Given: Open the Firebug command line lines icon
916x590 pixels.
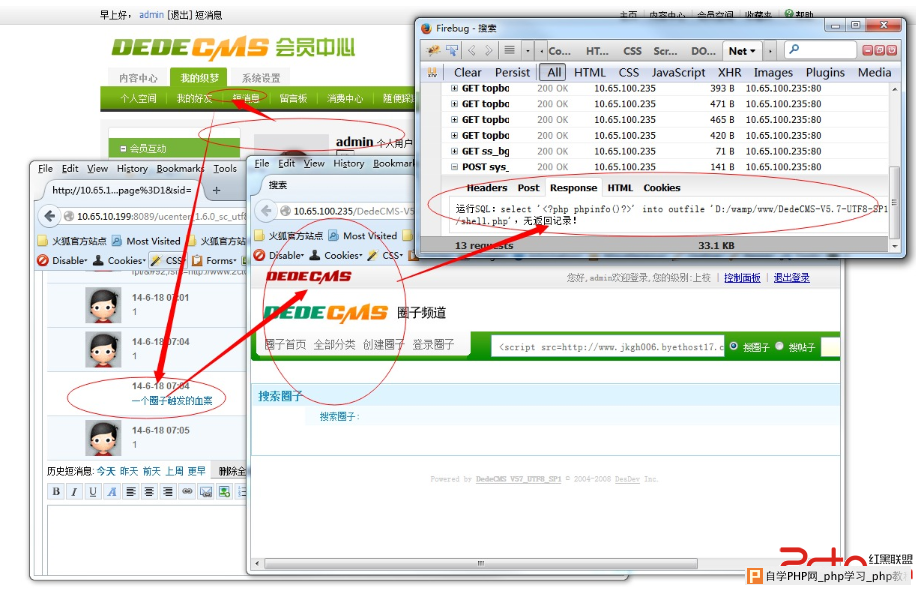Looking at the screenshot, I should click(509, 50).
